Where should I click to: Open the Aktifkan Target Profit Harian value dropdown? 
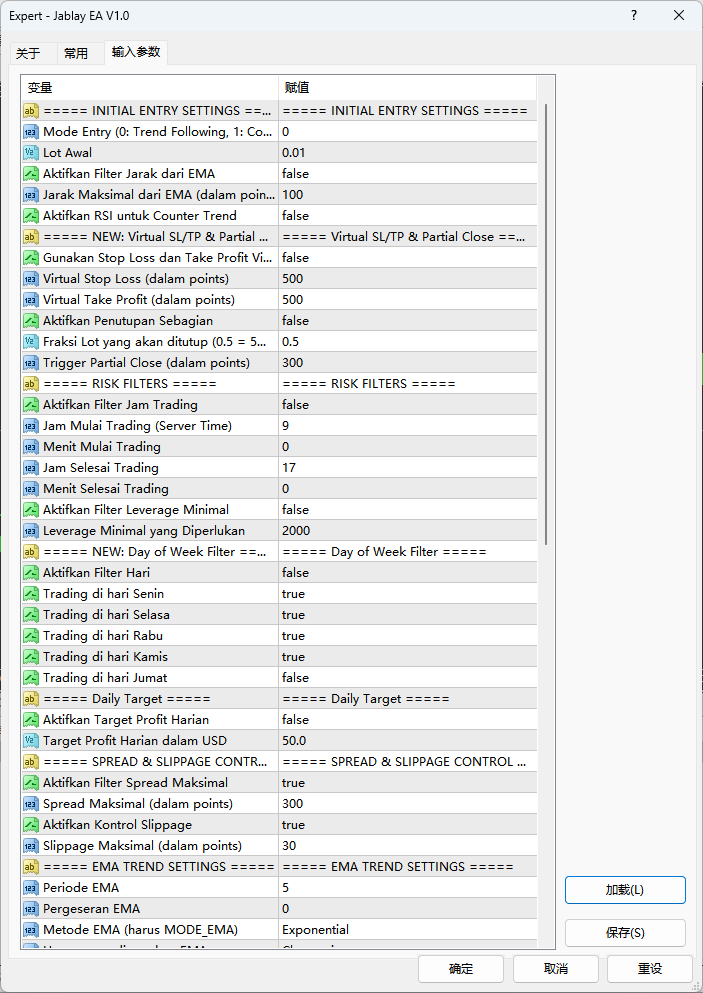(408, 720)
